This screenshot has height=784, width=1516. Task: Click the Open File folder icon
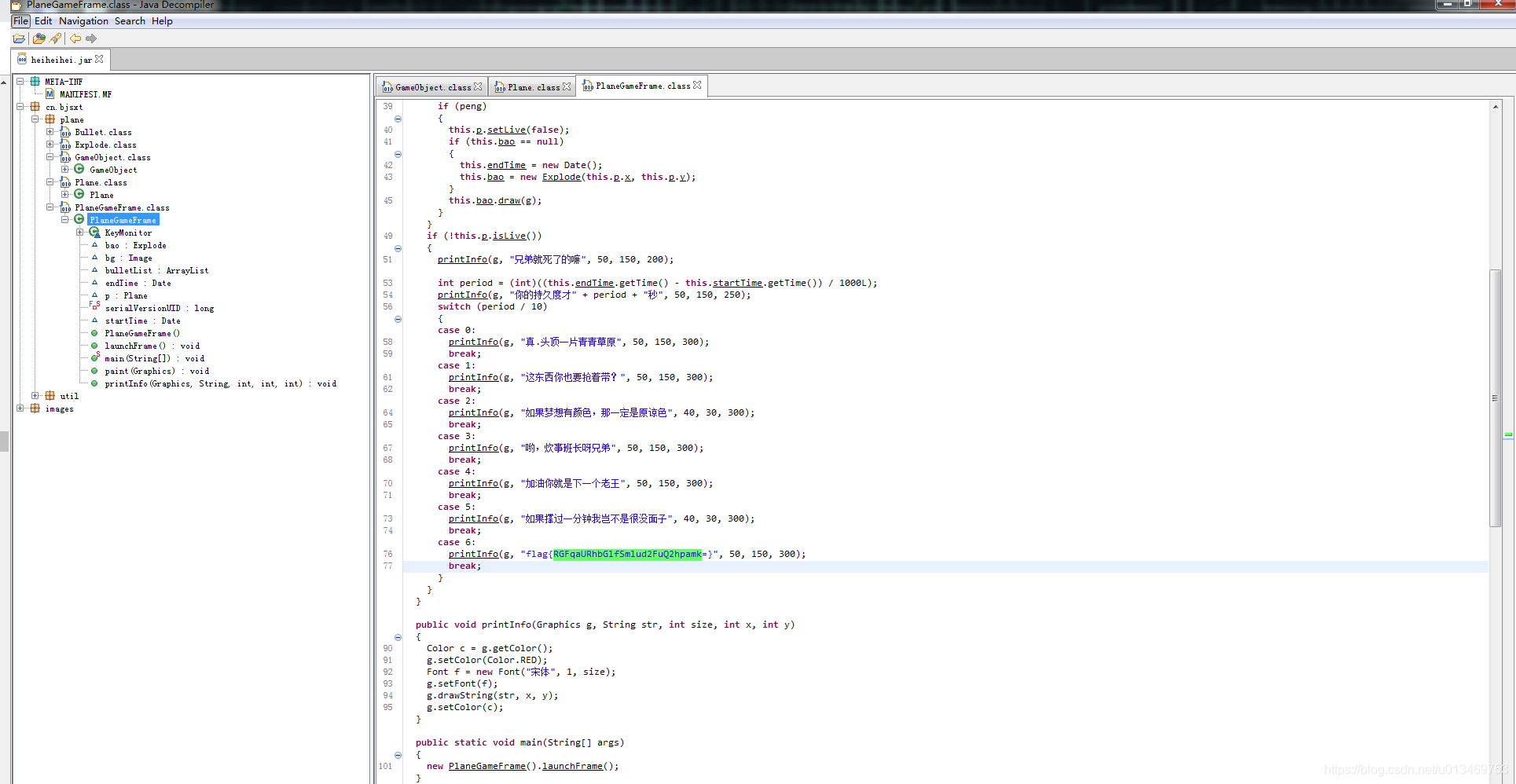click(19, 38)
